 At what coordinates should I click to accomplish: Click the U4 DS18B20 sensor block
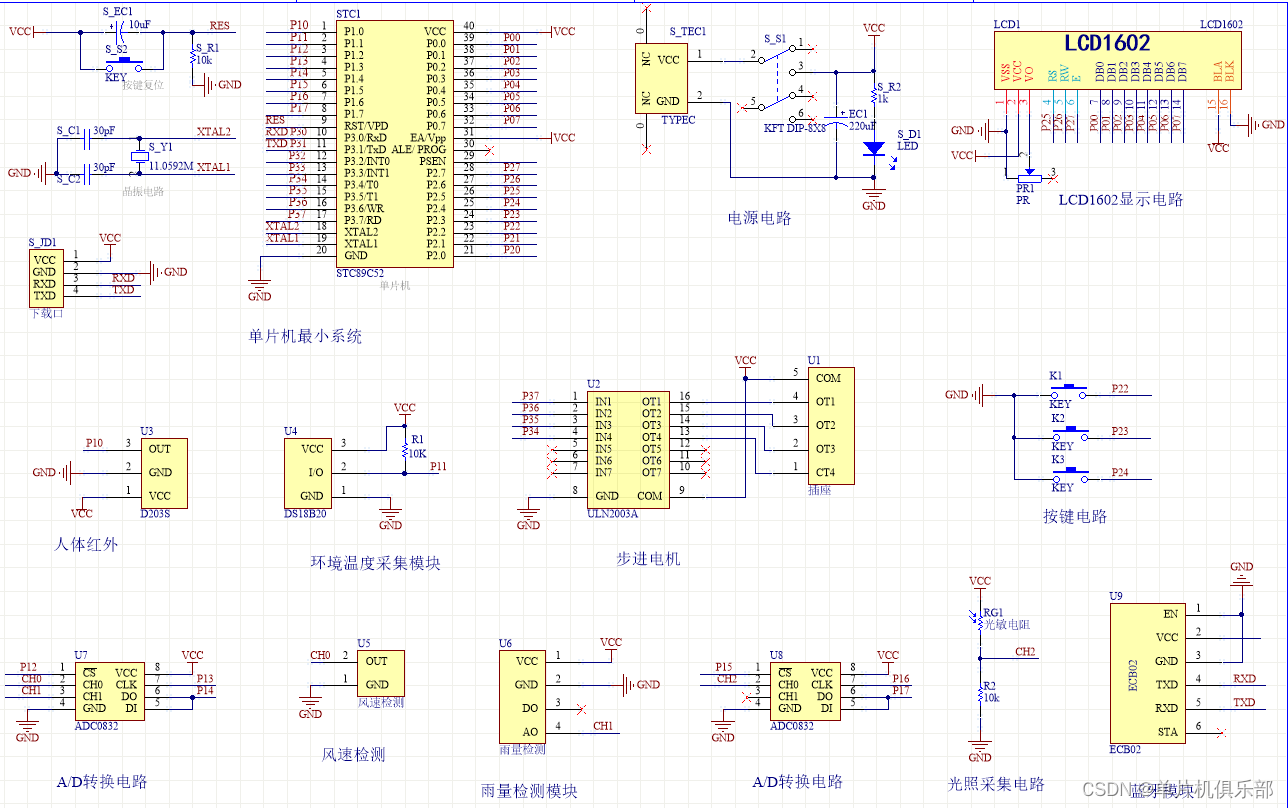[309, 473]
